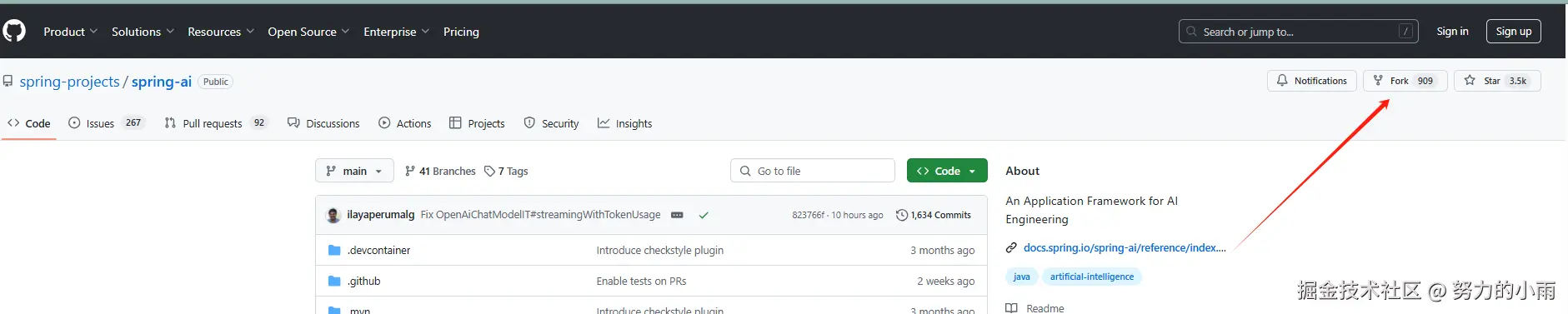Open the streamingWithTokenUsage commit message

coord(540,215)
